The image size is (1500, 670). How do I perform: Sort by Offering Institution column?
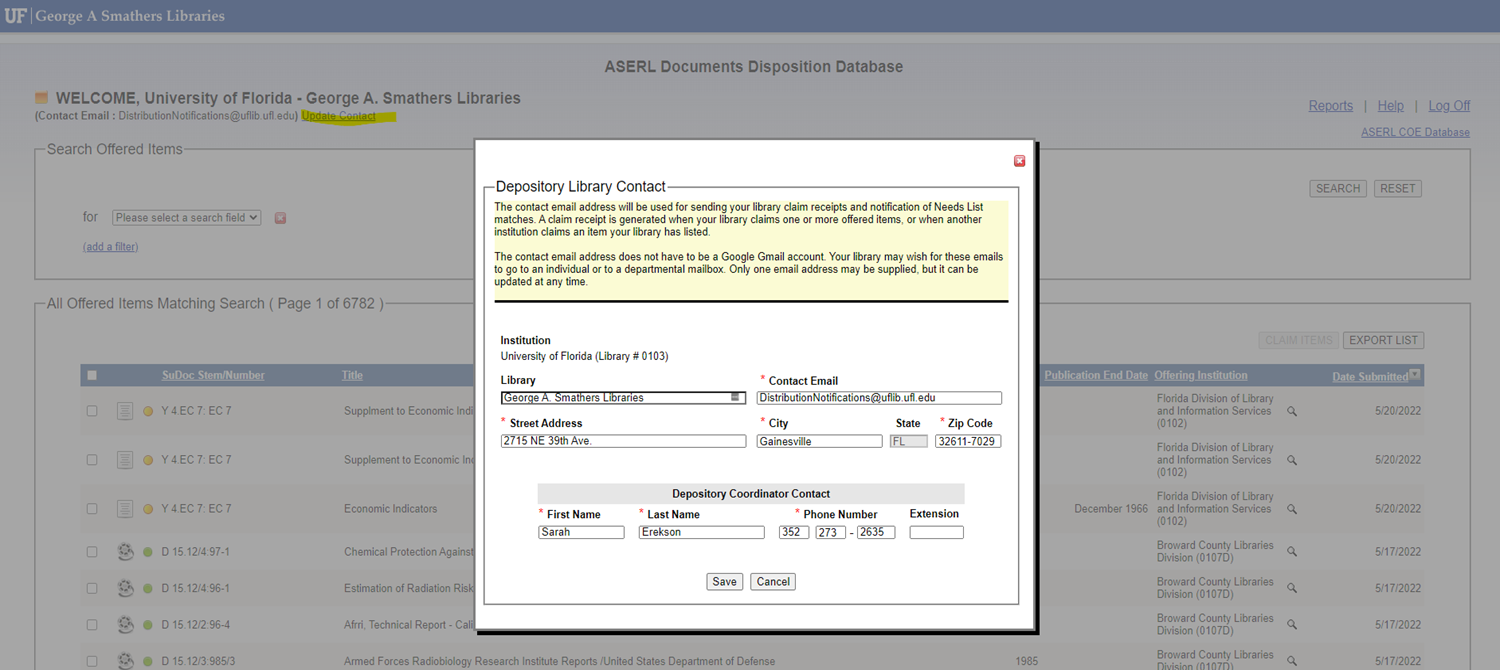1201,376
